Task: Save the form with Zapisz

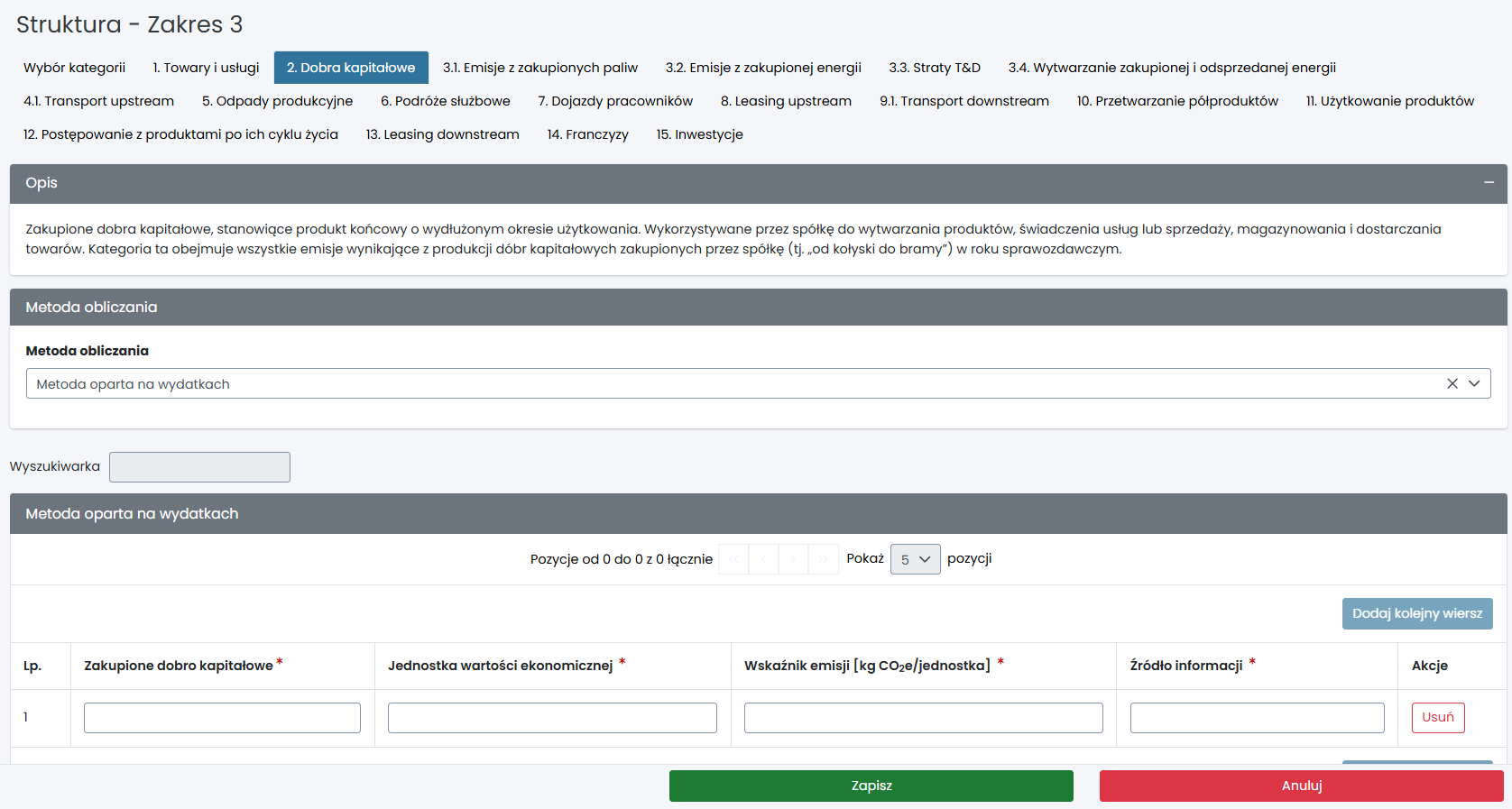Action: pyautogui.click(x=871, y=786)
